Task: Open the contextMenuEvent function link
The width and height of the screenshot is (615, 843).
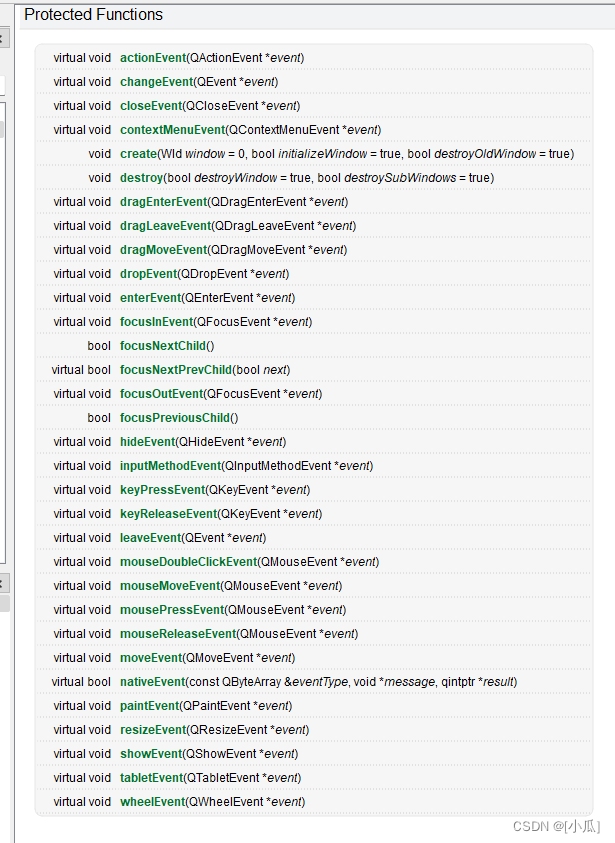Action: (173, 130)
